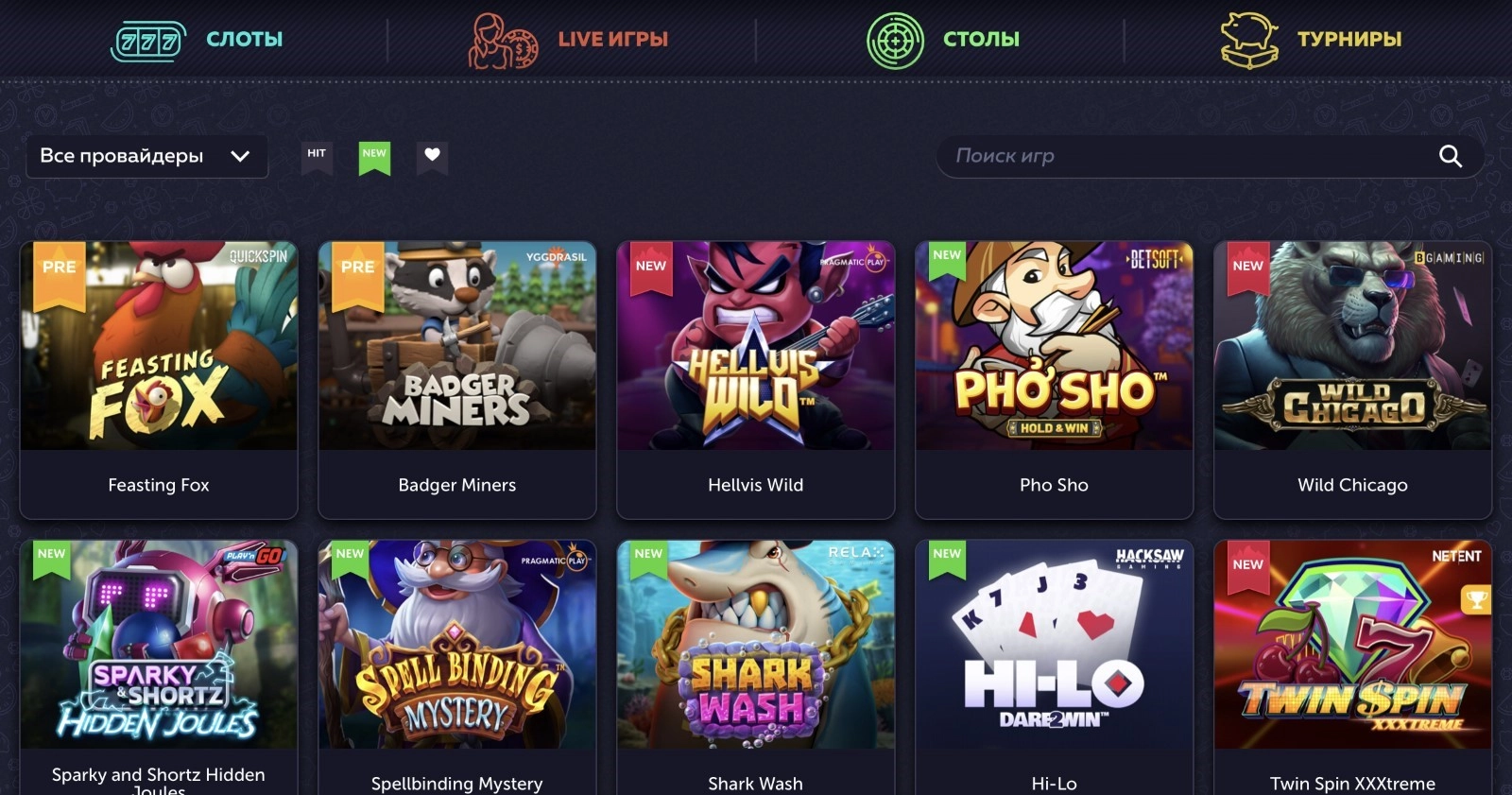Viewport: 1512px width, 795px height.
Task: Toggle the HIT games filter
Action: pos(317,157)
